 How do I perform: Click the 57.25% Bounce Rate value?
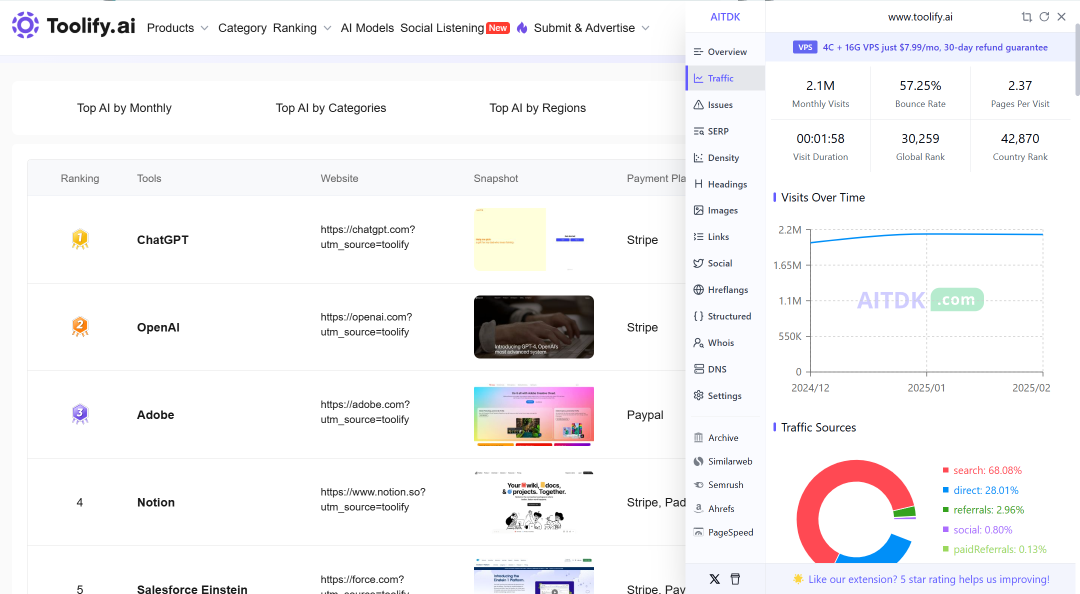[920, 85]
